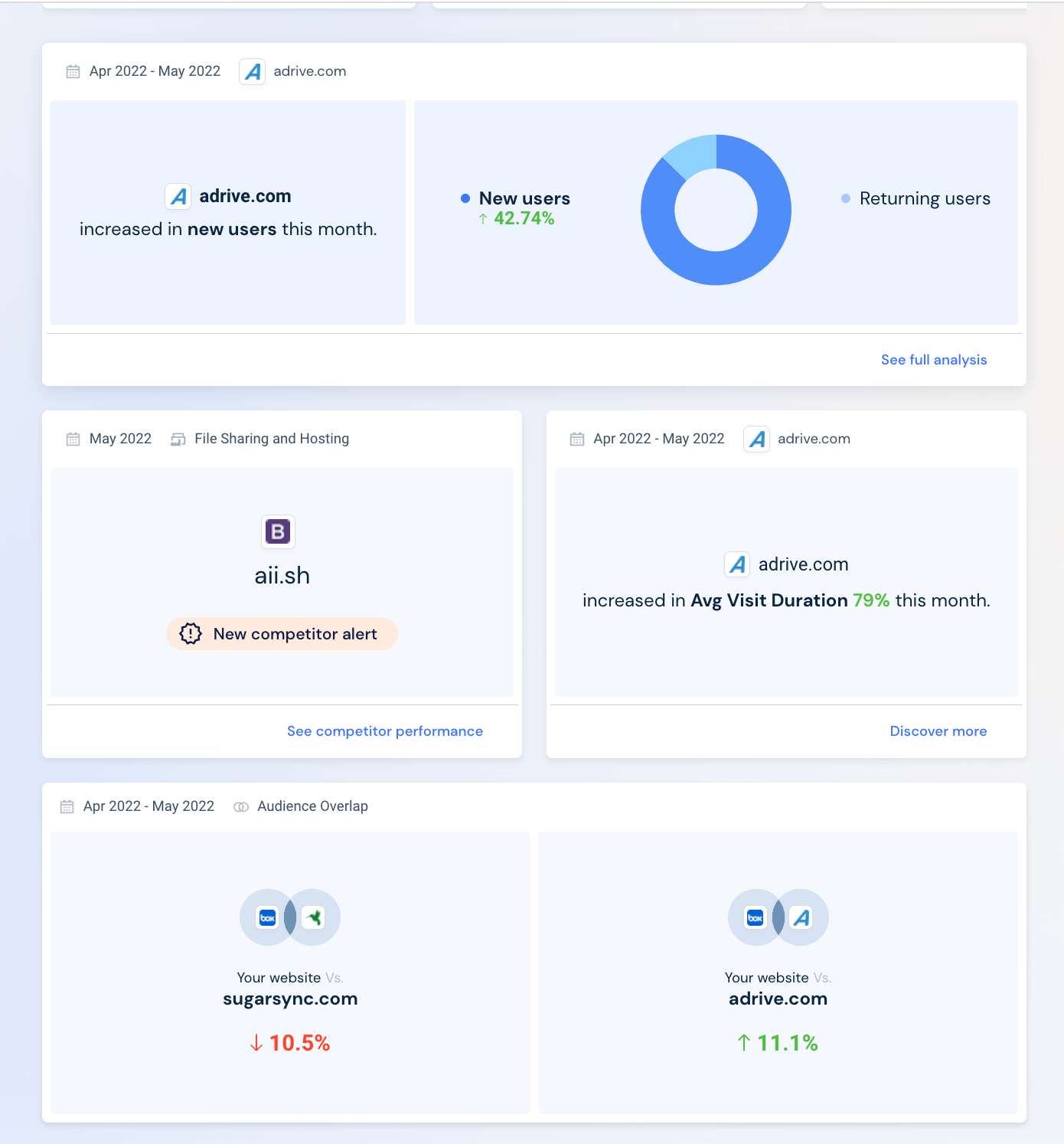Click the File Sharing and Hosting label
This screenshot has height=1144, width=1064.
pyautogui.click(x=272, y=439)
